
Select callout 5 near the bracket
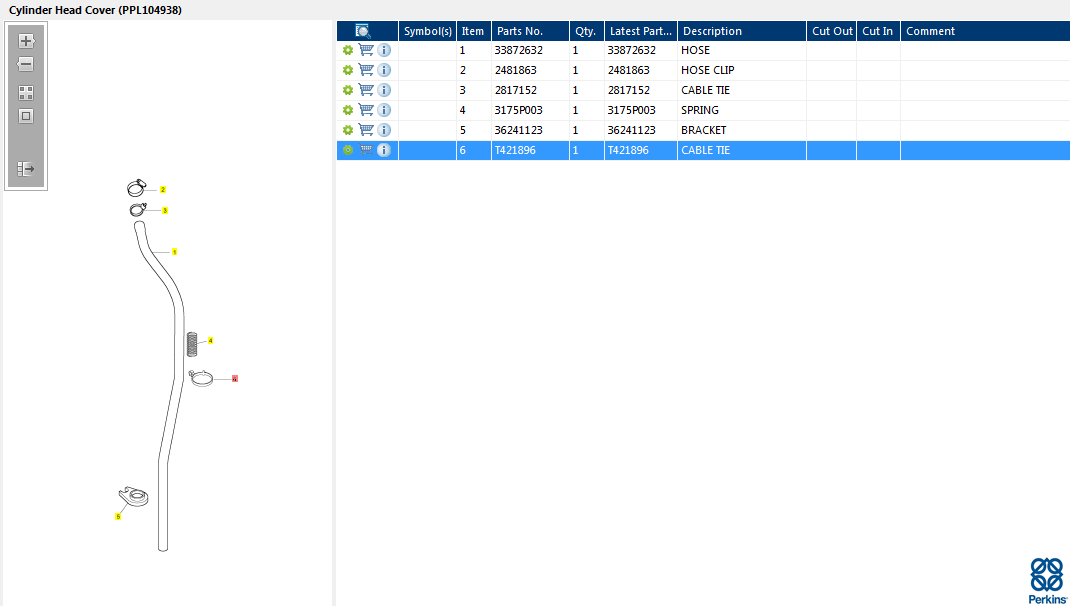point(117,517)
